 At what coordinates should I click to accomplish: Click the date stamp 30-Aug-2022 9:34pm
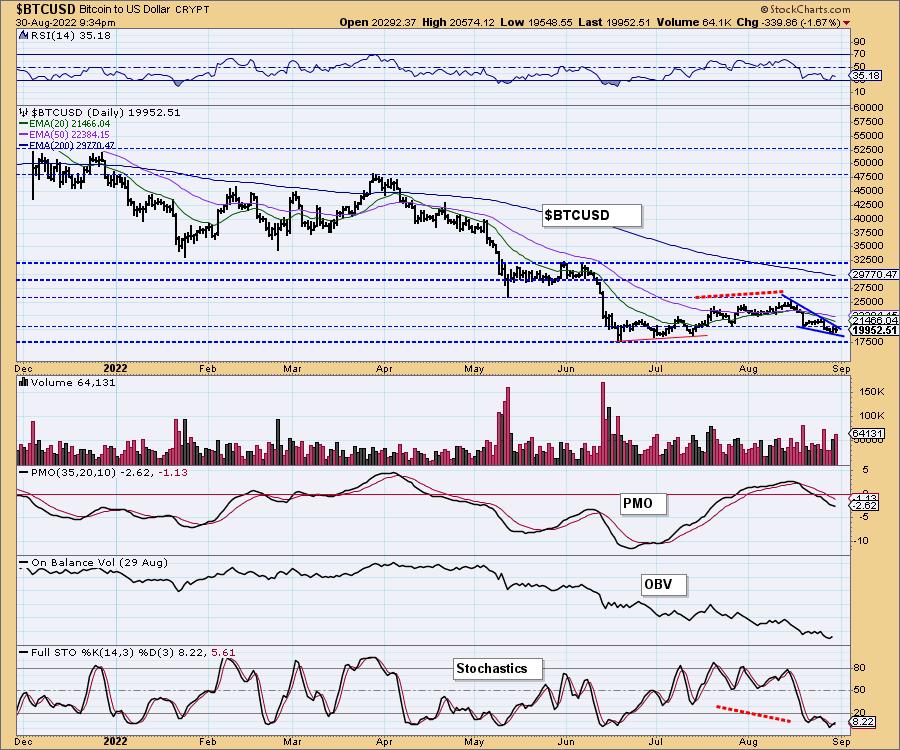pyautogui.click(x=65, y=22)
